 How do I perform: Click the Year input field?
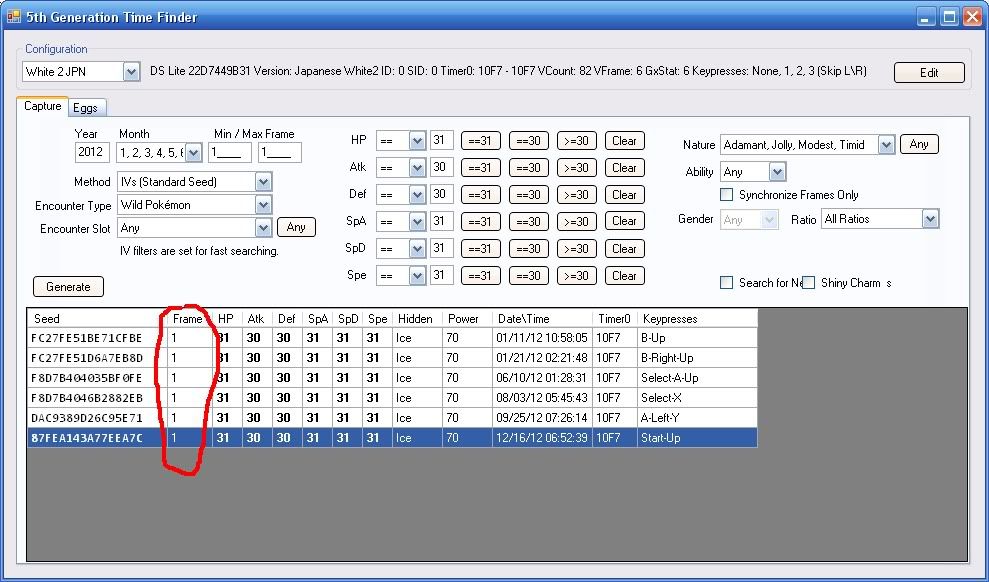(x=92, y=153)
